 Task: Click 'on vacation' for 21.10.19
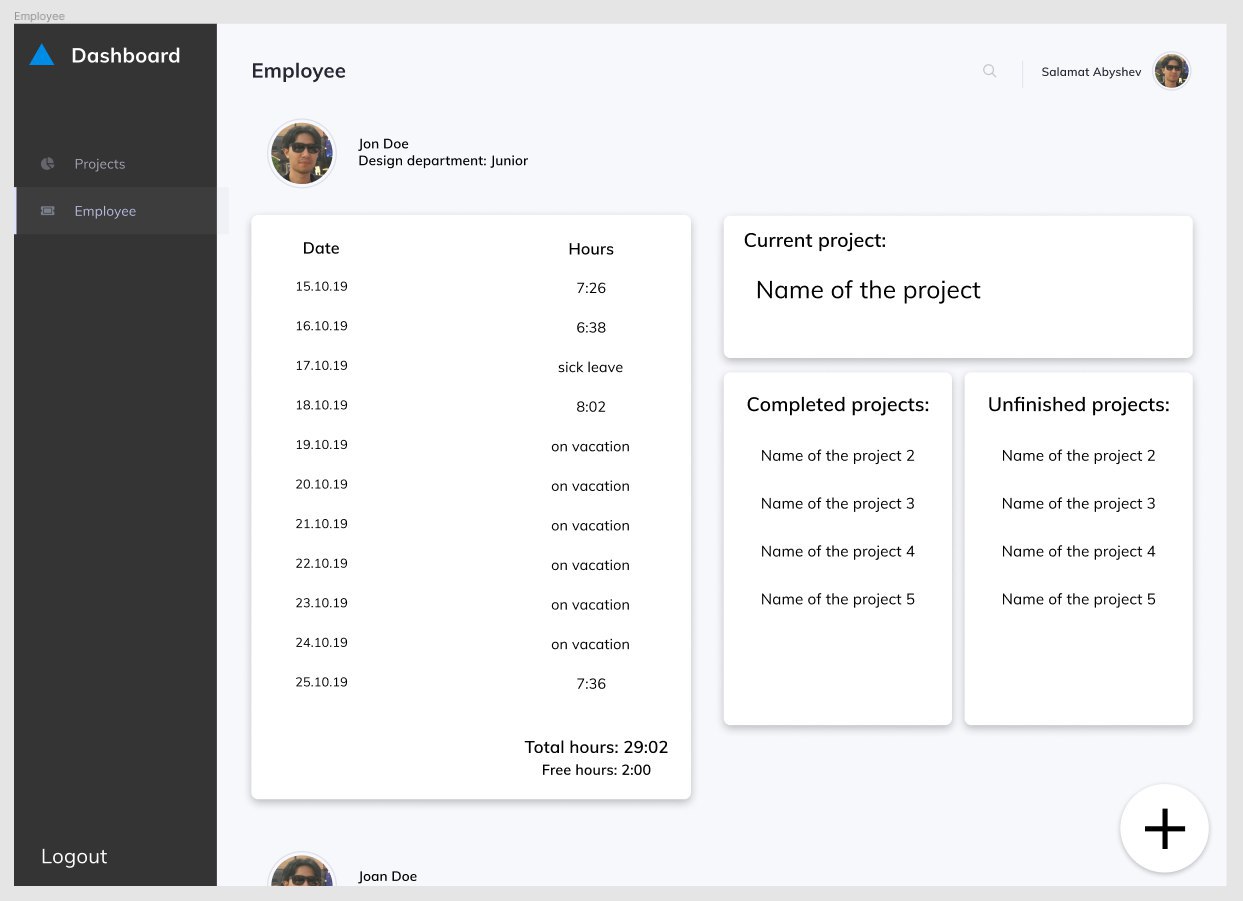[591, 525]
